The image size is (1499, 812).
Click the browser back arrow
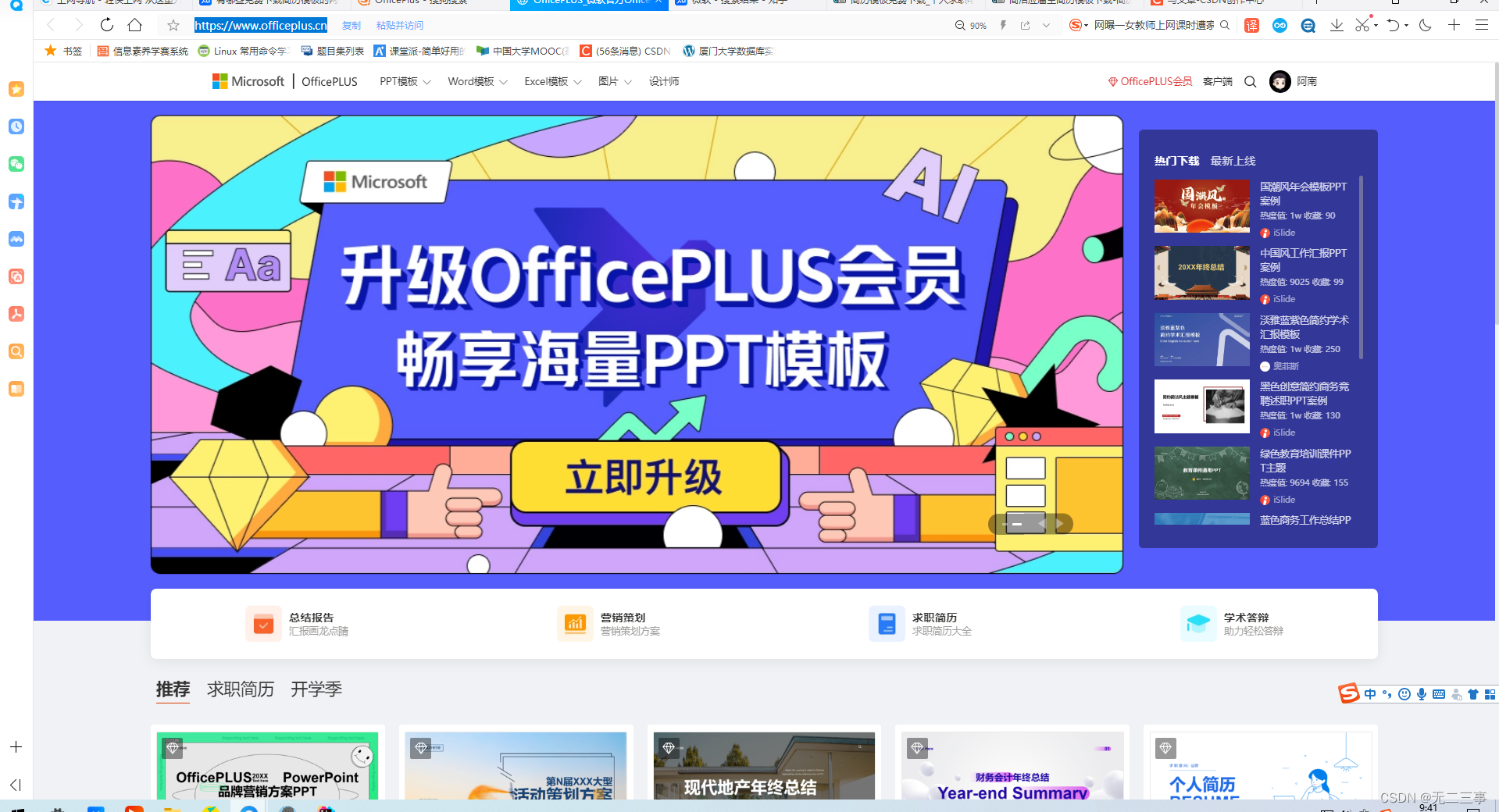pos(51,25)
